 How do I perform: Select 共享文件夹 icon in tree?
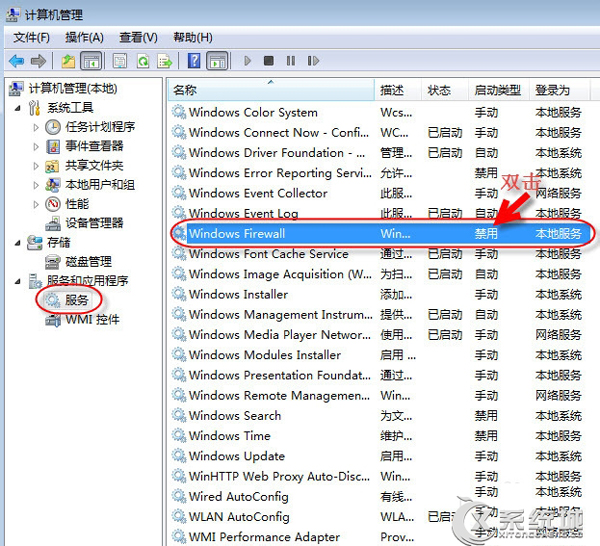pyautogui.click(x=52, y=166)
